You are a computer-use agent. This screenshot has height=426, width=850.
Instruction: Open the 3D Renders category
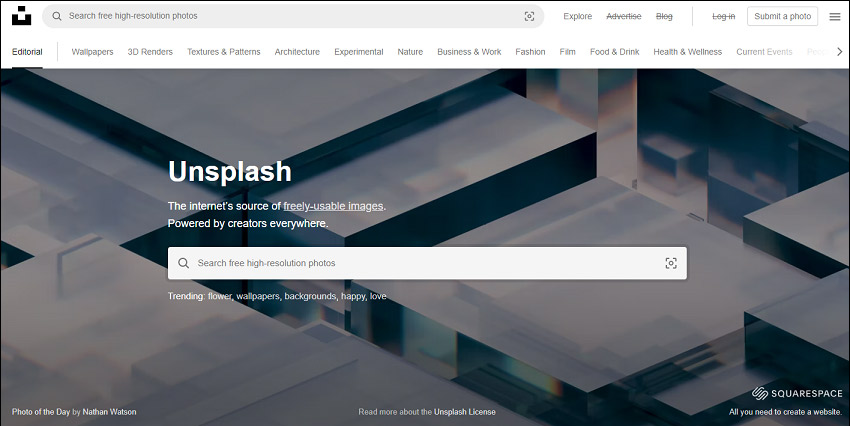tap(150, 52)
